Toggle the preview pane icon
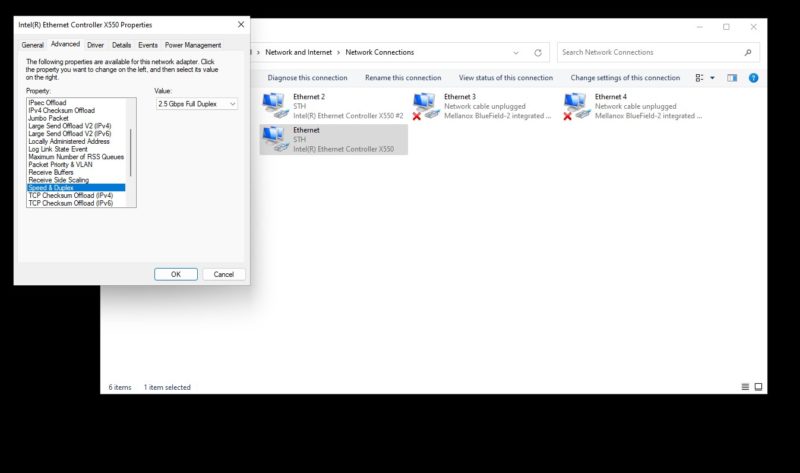This screenshot has height=473, width=800. (732, 78)
